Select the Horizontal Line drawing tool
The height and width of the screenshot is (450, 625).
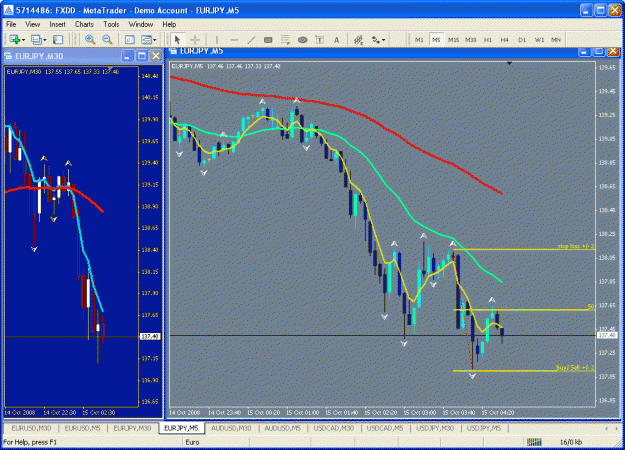point(234,39)
